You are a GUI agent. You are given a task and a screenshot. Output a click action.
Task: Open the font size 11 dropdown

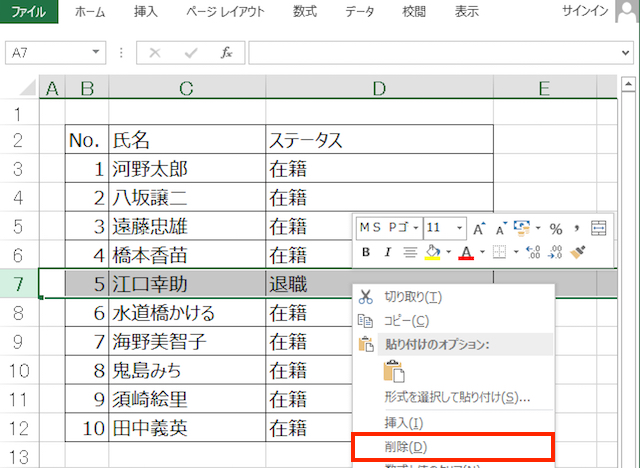[x=445, y=228]
